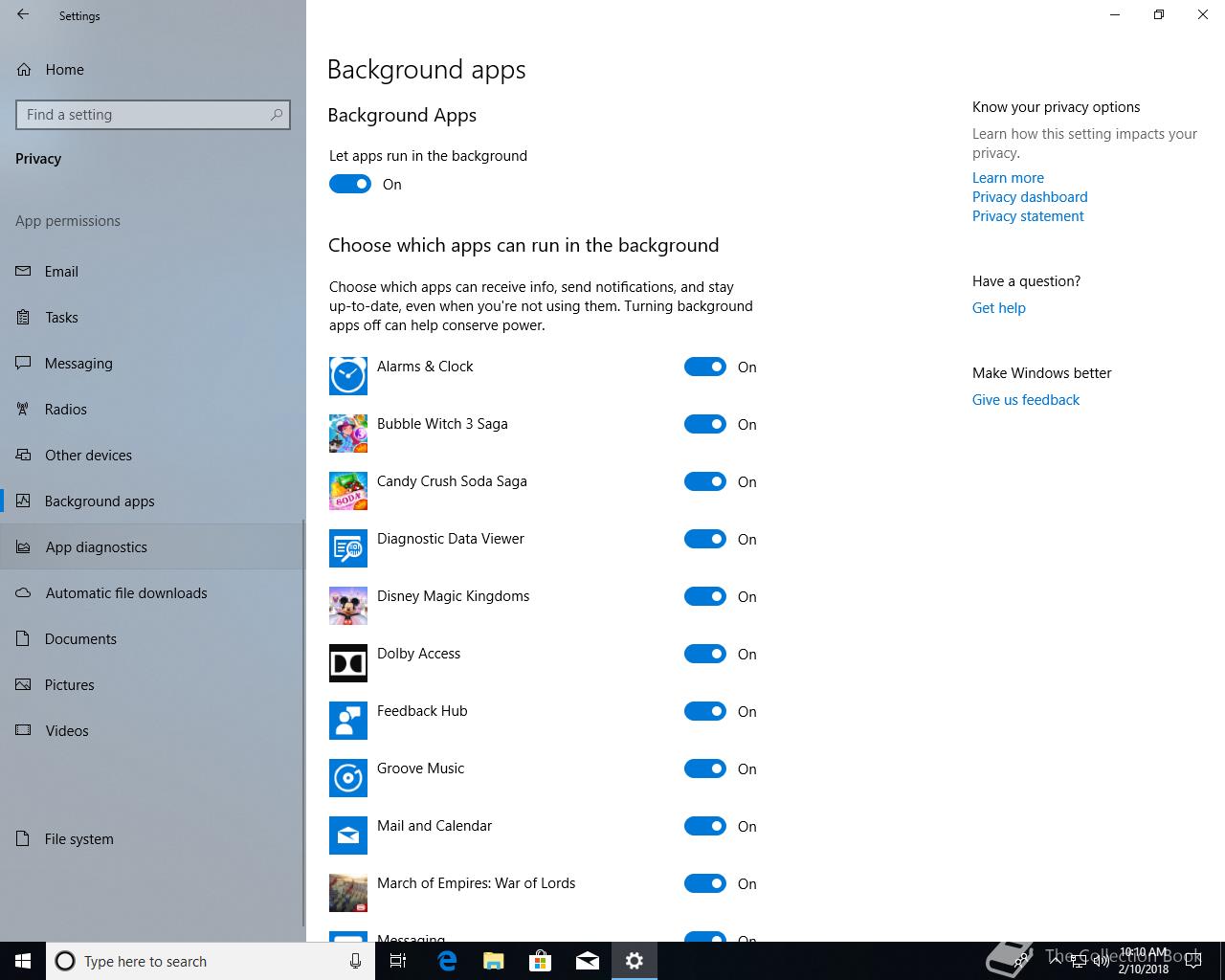The width and height of the screenshot is (1225, 980).
Task: Click the sidebar vertical scrollbar
Action: pos(303,723)
